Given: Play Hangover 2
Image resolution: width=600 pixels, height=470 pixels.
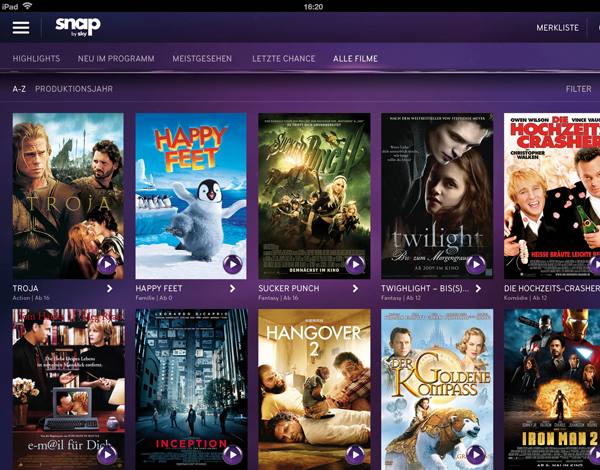Looking at the screenshot, I should (355, 455).
